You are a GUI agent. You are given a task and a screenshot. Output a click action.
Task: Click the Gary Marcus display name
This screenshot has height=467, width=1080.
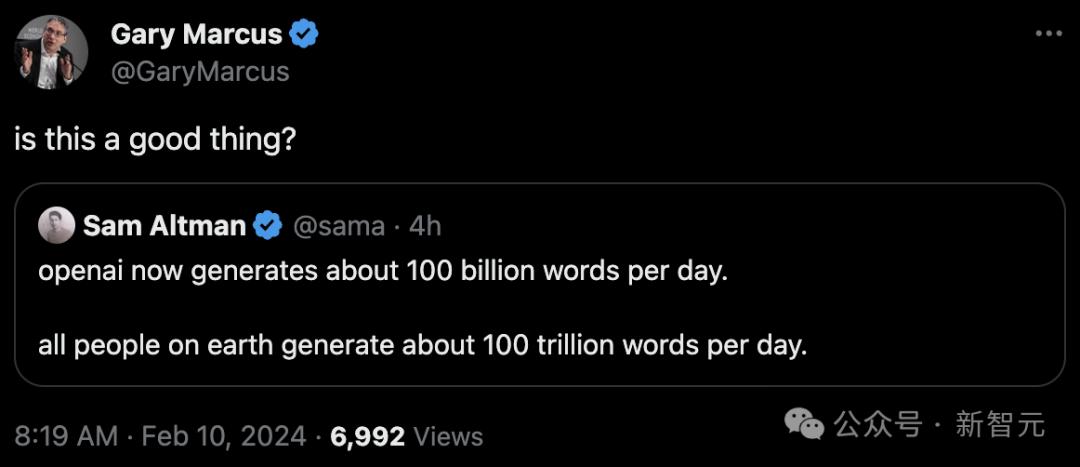coord(196,34)
